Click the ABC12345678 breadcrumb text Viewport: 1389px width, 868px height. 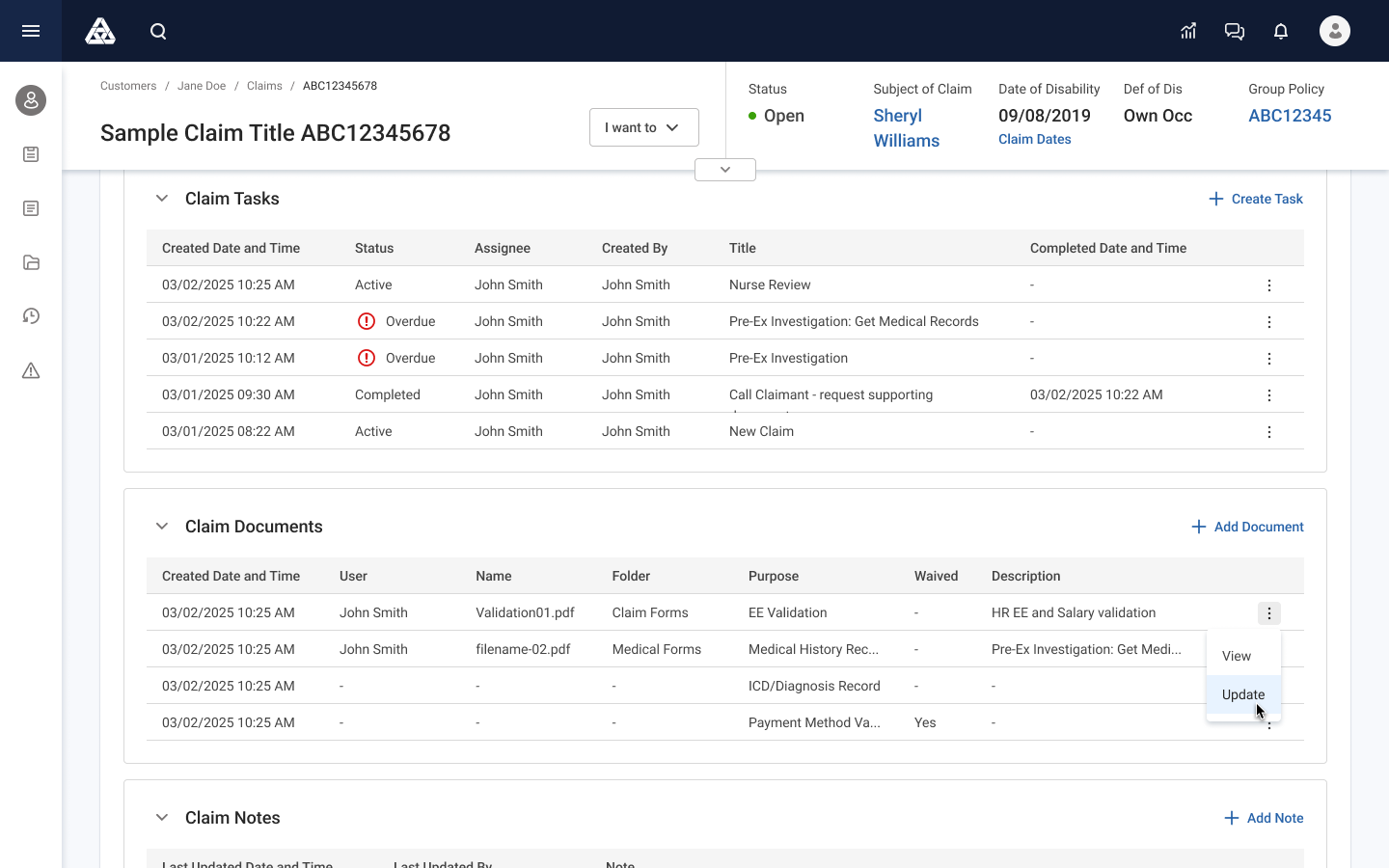[340, 86]
